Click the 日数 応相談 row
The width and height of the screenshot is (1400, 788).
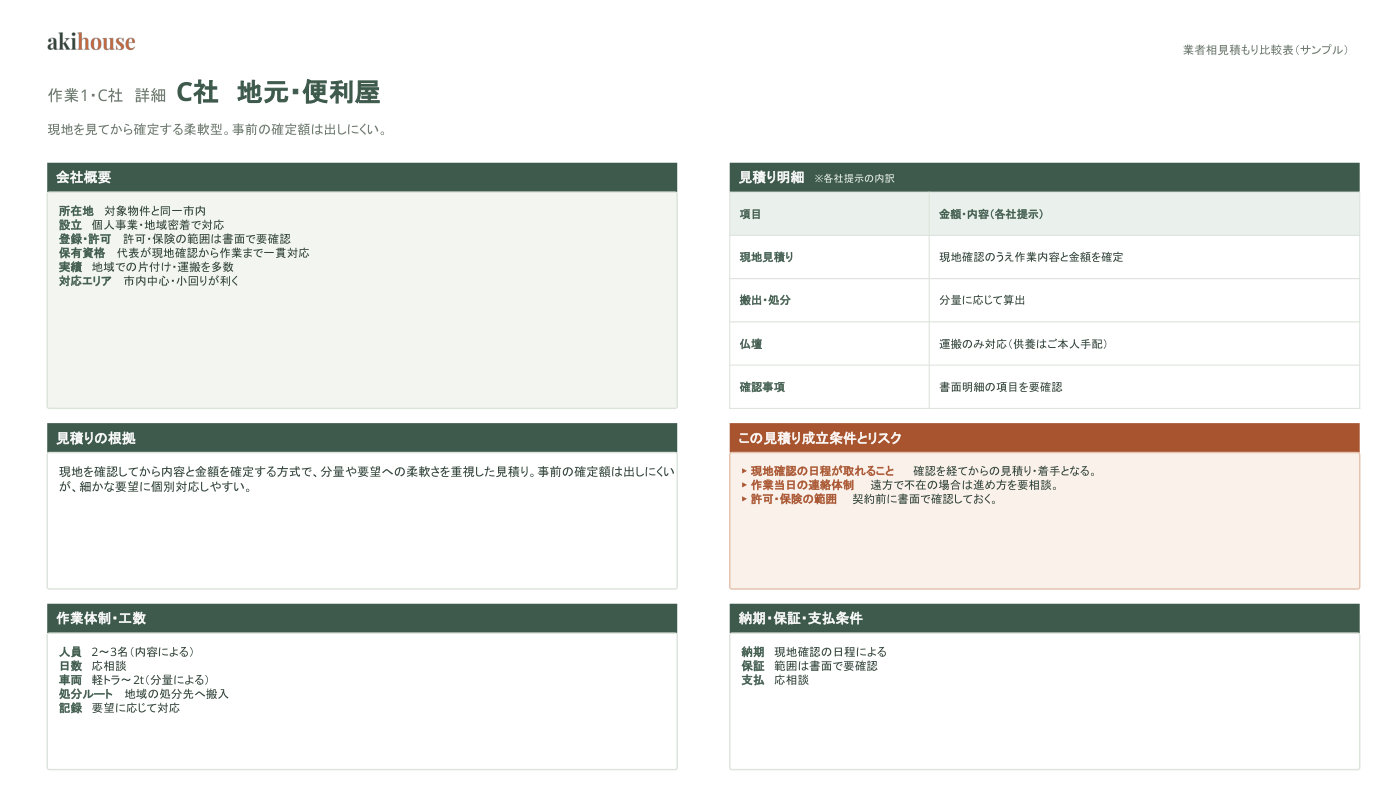coord(92,666)
